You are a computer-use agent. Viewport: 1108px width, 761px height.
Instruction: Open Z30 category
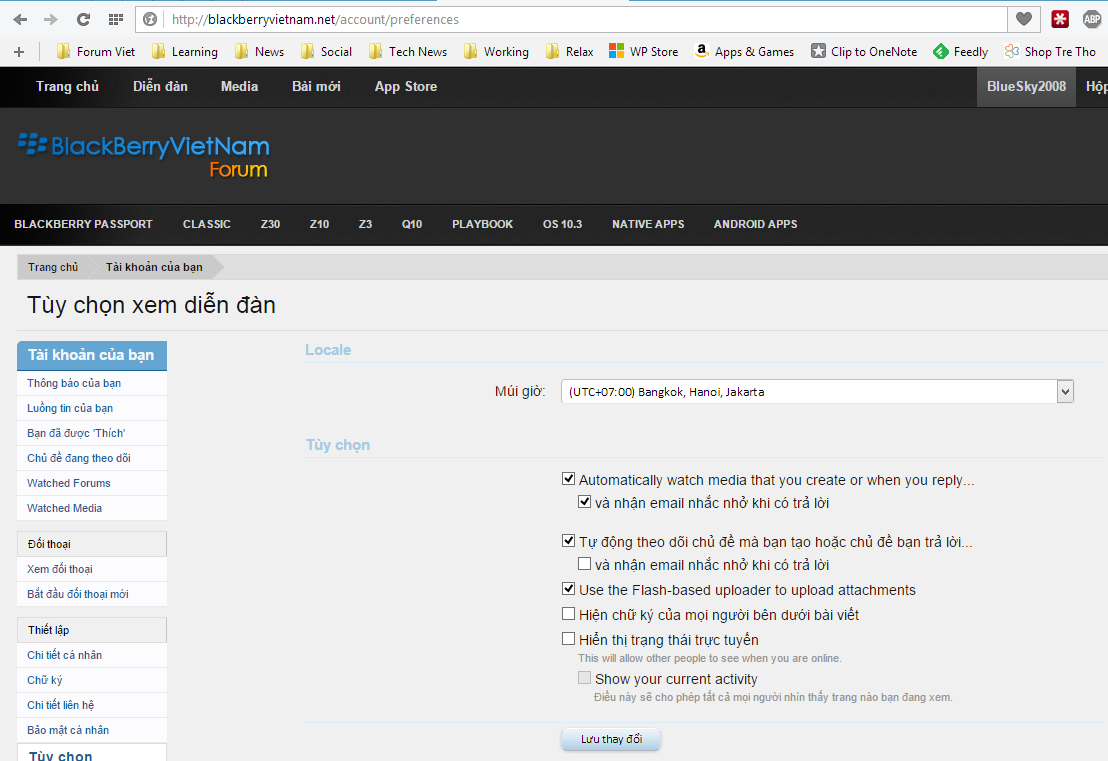(270, 224)
